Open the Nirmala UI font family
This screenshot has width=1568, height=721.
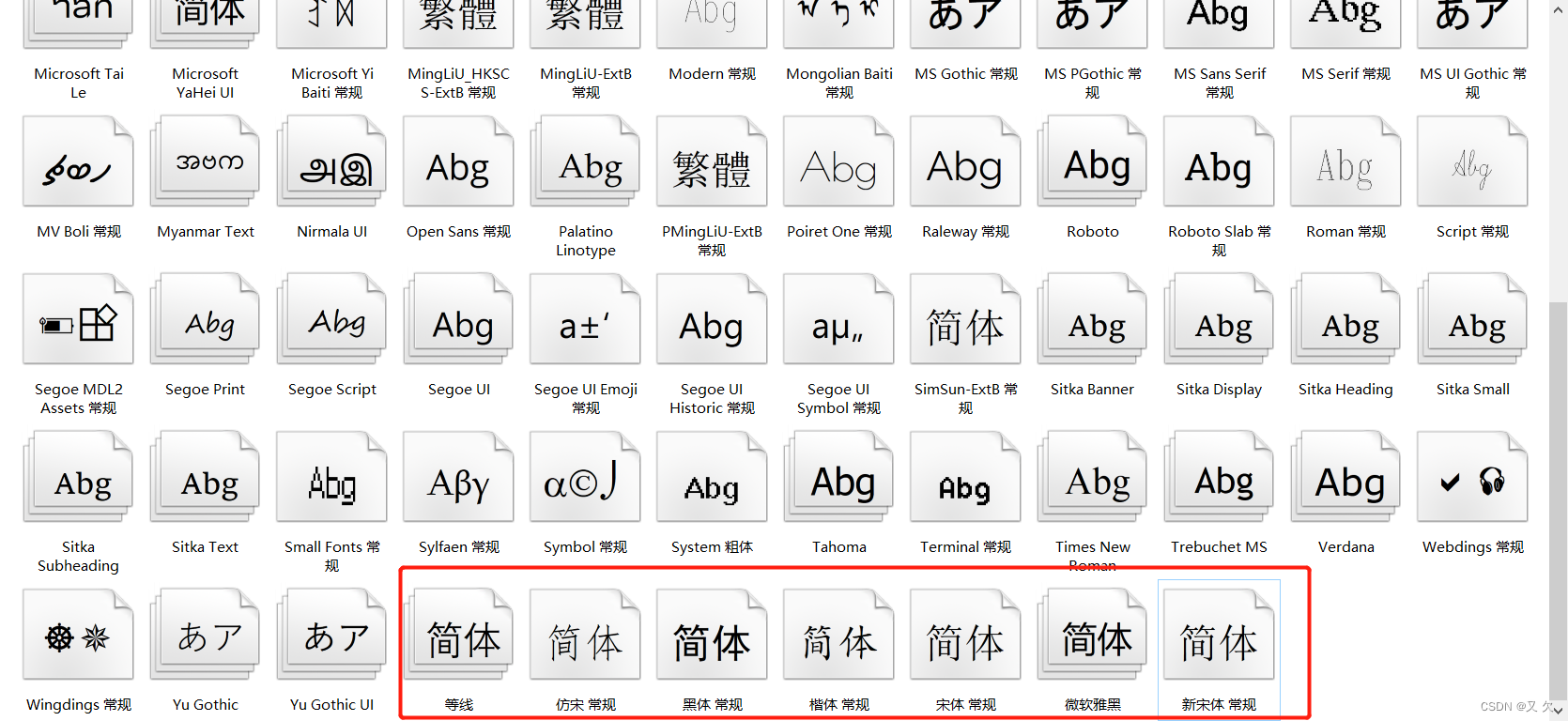click(331, 161)
